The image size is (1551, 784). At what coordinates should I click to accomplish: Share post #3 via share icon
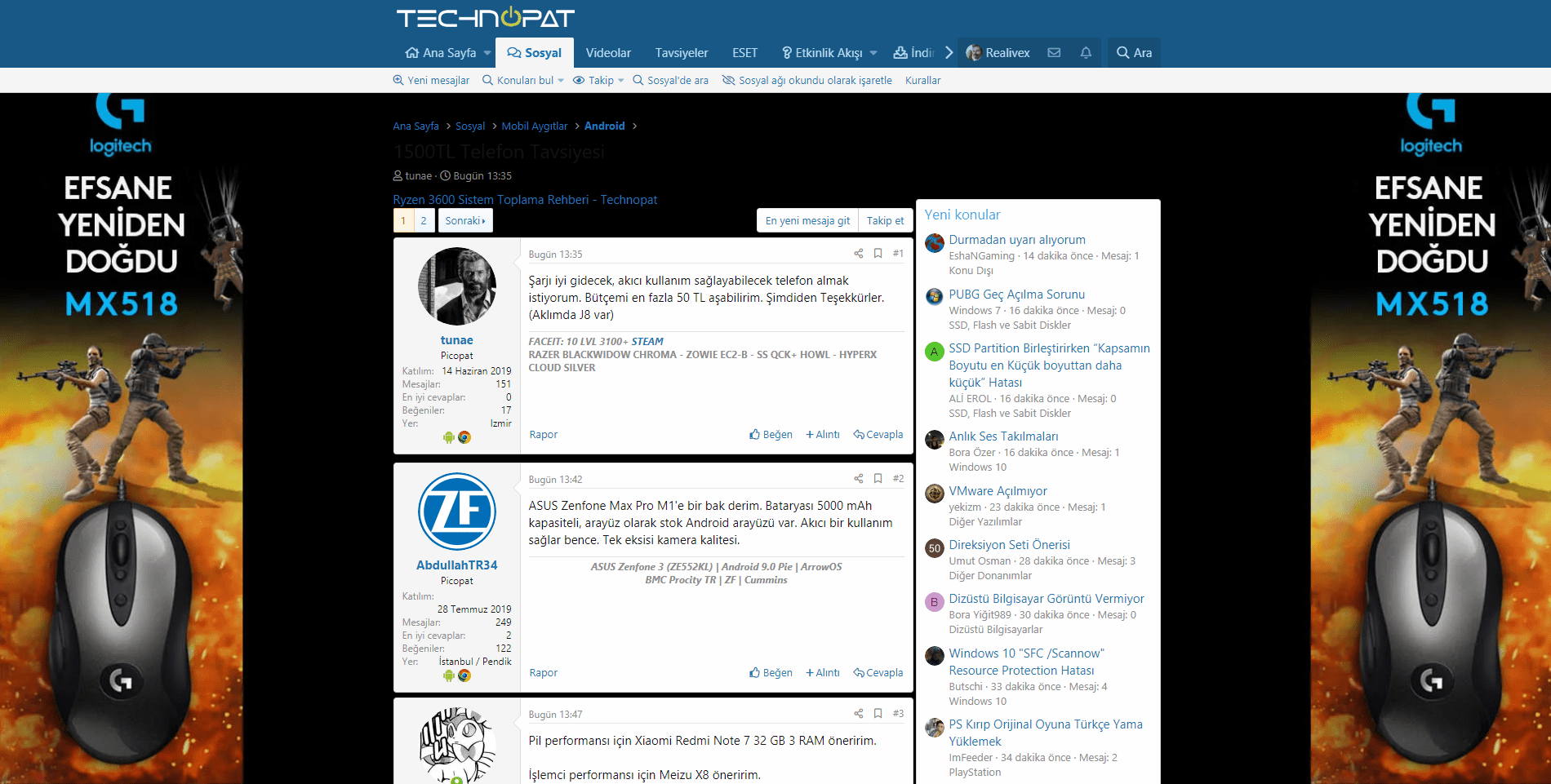click(859, 714)
